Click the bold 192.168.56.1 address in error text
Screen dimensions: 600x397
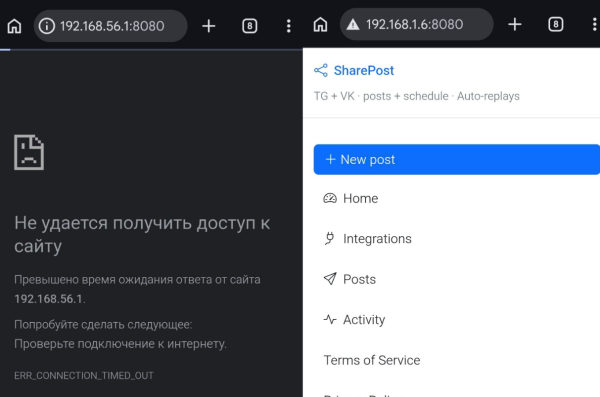(49, 299)
